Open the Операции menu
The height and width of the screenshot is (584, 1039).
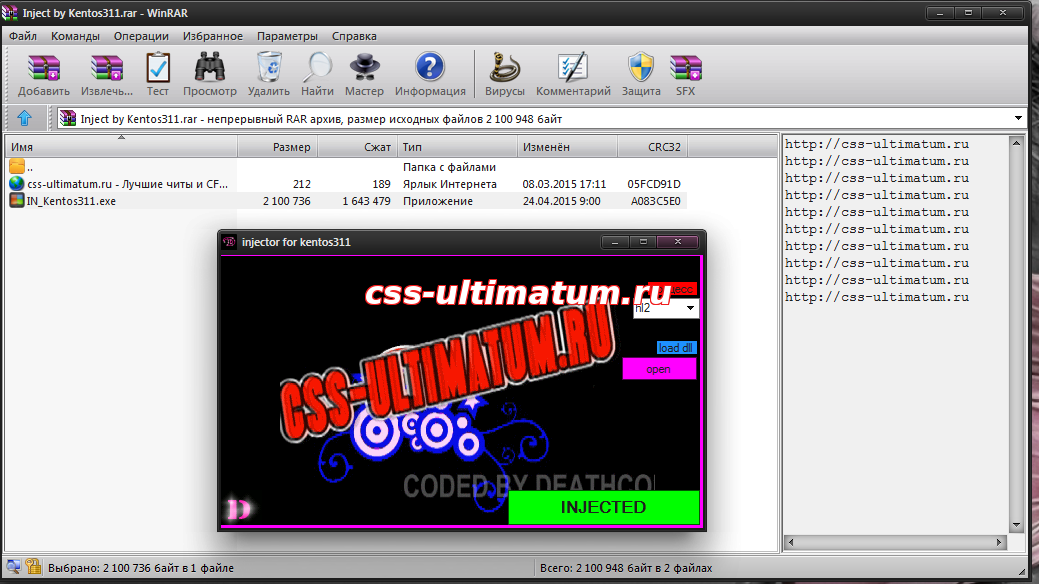141,36
